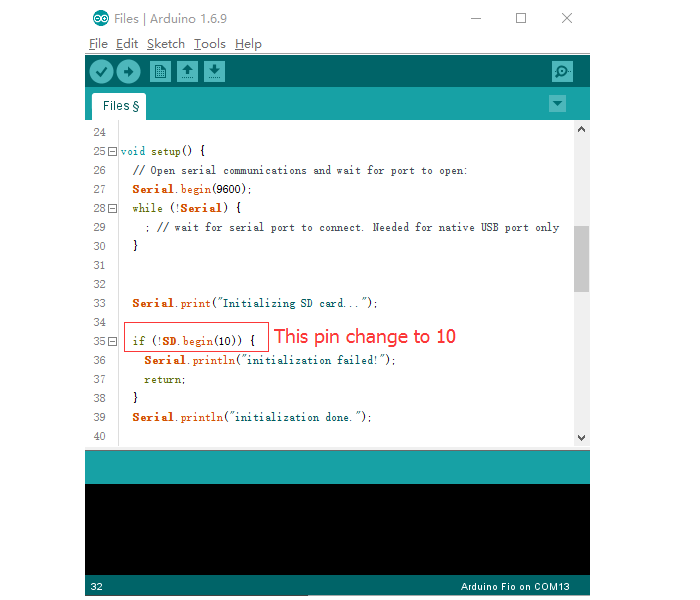The width and height of the screenshot is (700, 600).
Task: Create a new sketch with New icon
Action: [160, 71]
